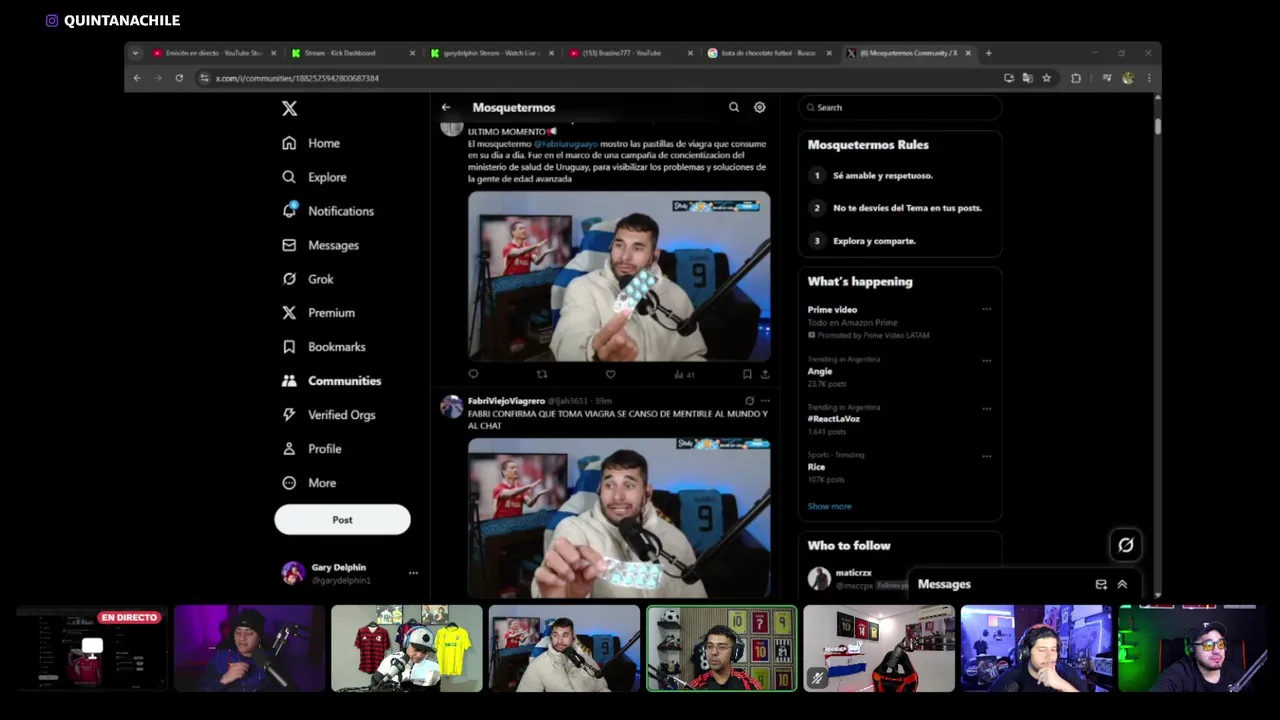1280x720 pixels.
Task: Open new browser tab with plus button
Action: click(x=988, y=53)
